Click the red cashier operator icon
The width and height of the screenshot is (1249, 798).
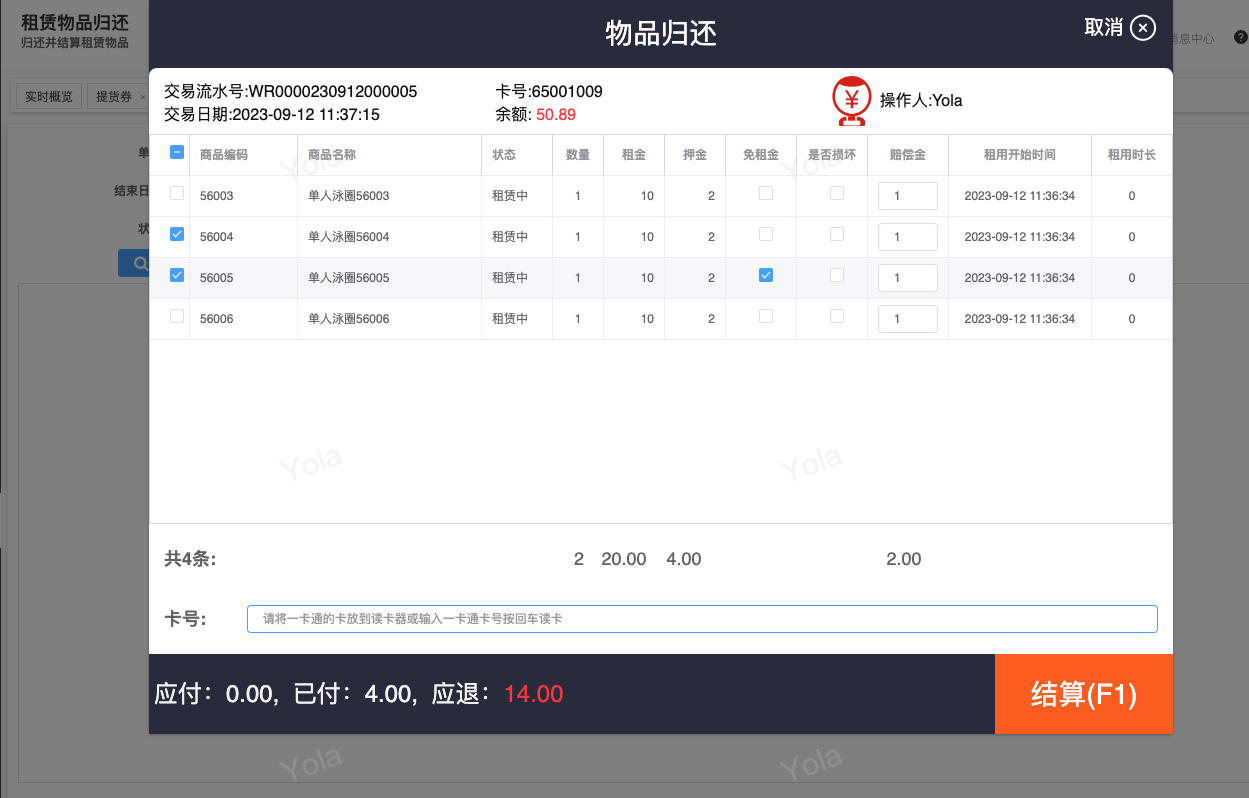(x=852, y=100)
